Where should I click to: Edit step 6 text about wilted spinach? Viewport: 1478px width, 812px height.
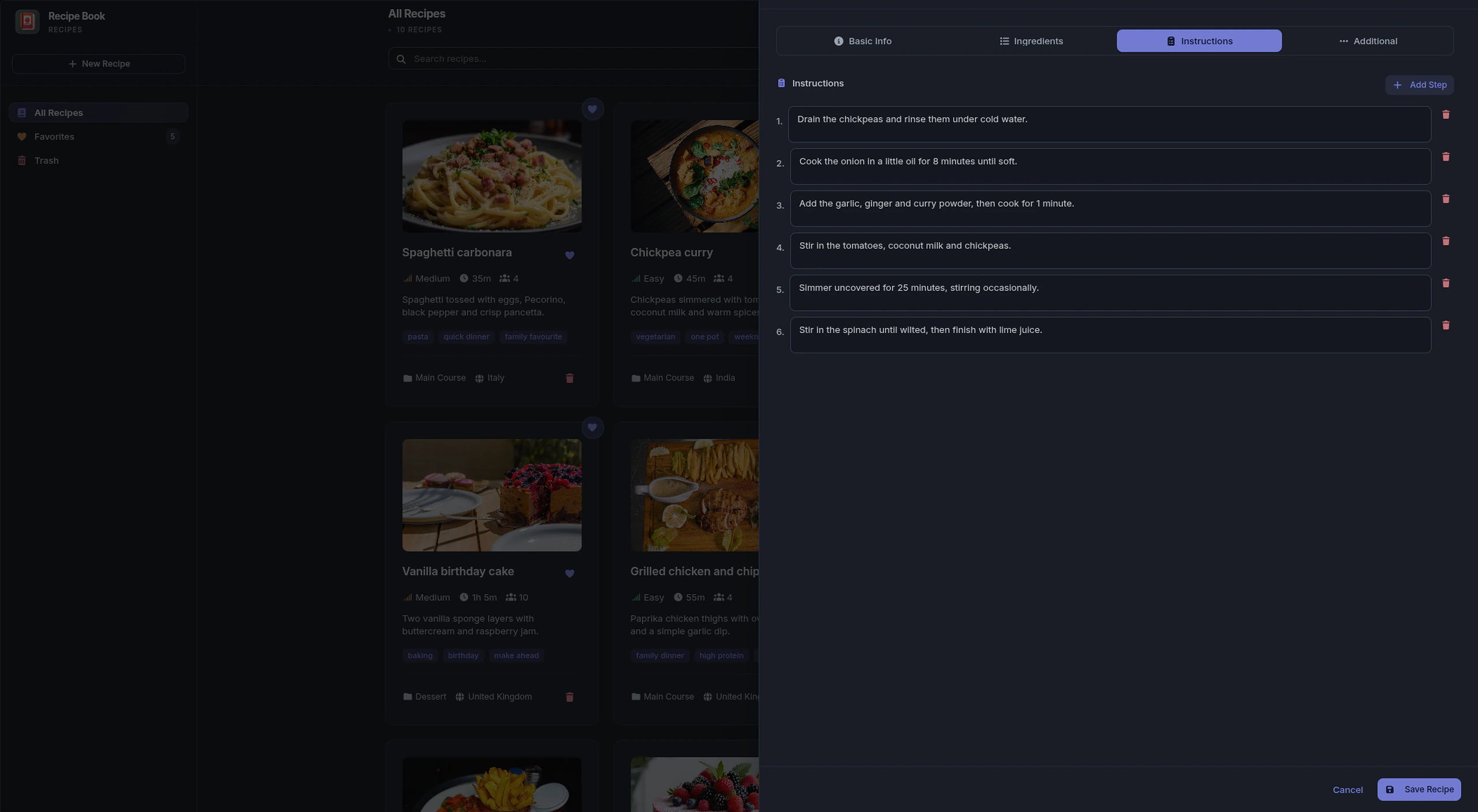(1110, 335)
